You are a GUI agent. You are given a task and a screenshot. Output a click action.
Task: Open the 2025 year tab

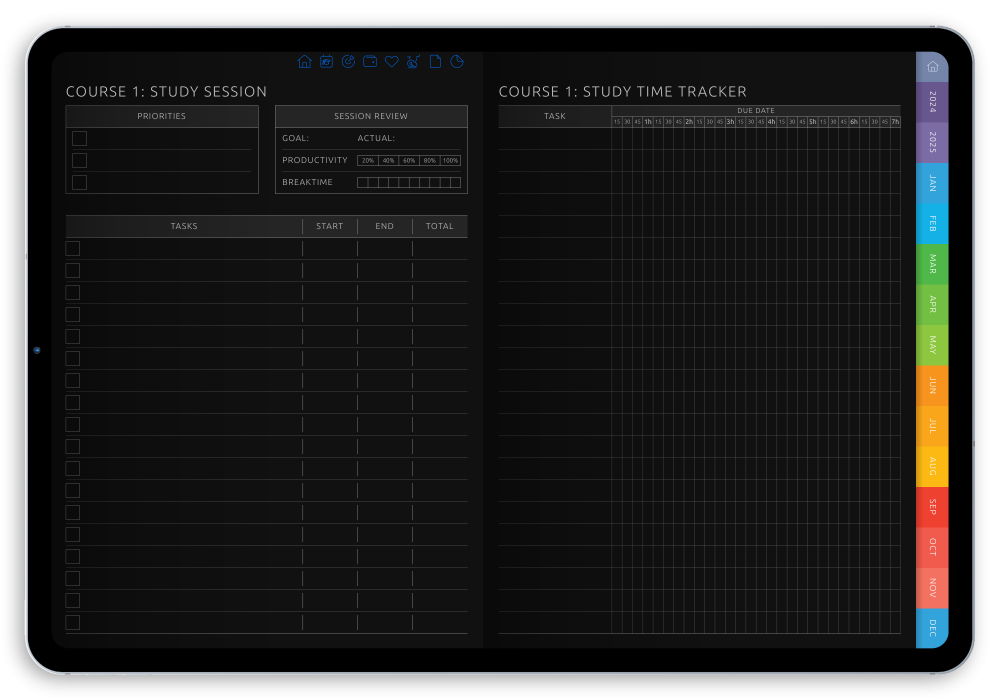[931, 143]
